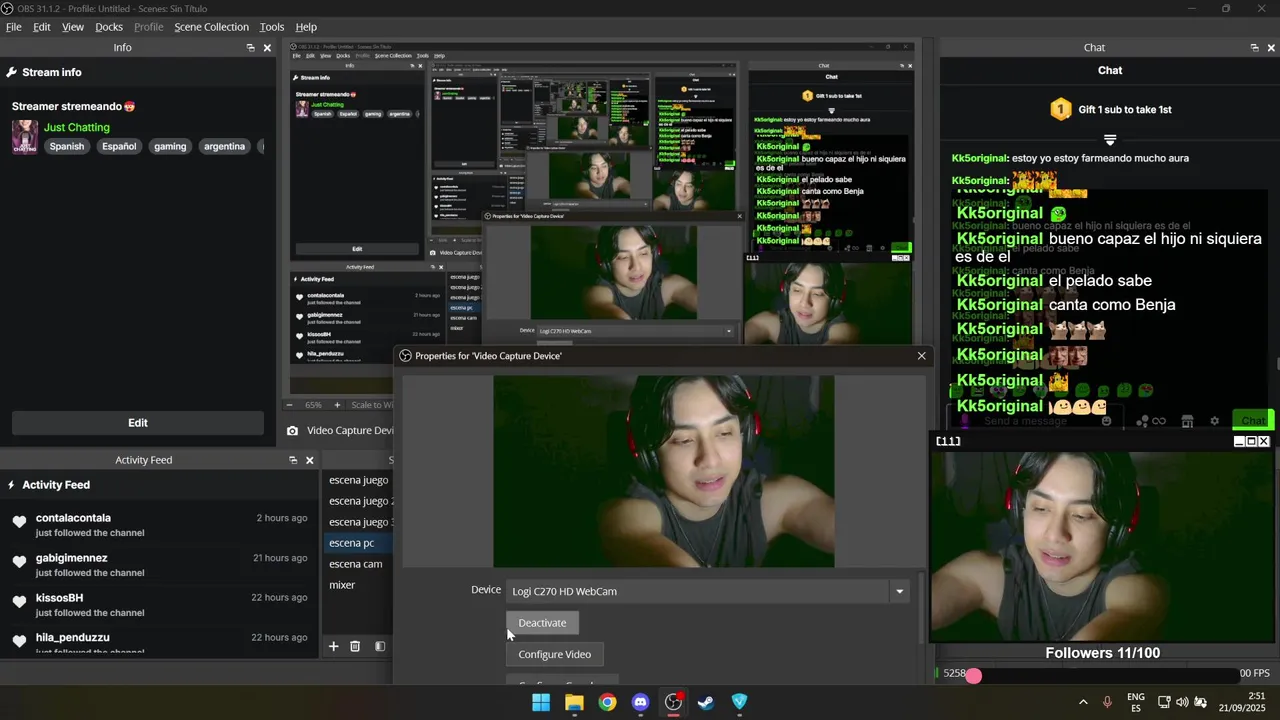
Task: Open the Docks menu
Action: [109, 27]
